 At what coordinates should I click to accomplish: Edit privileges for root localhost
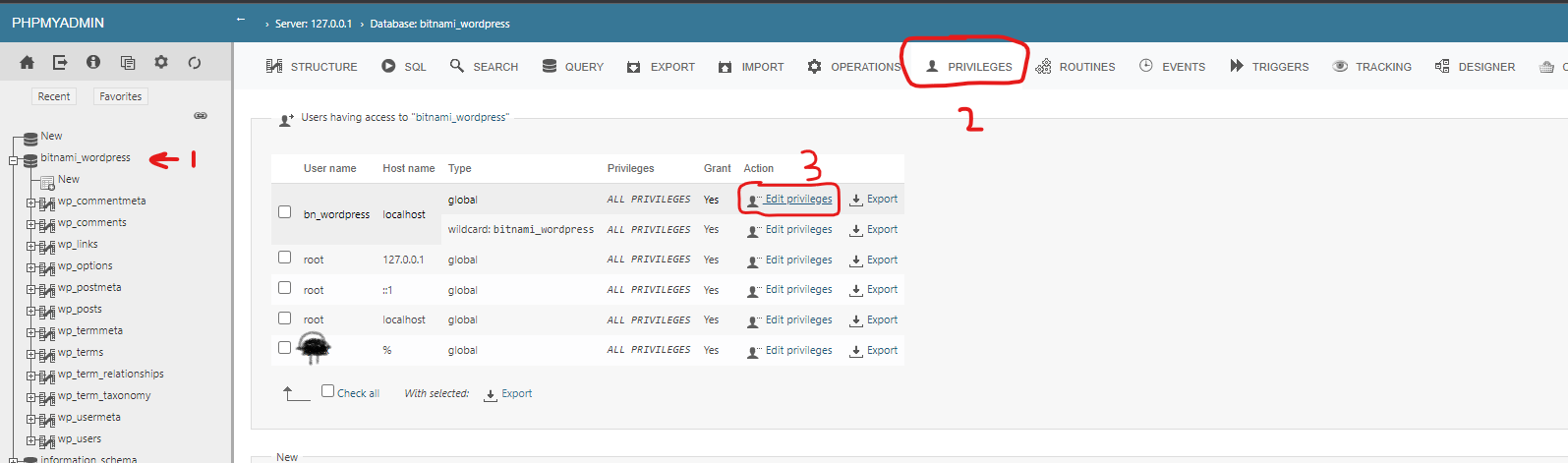(x=789, y=320)
